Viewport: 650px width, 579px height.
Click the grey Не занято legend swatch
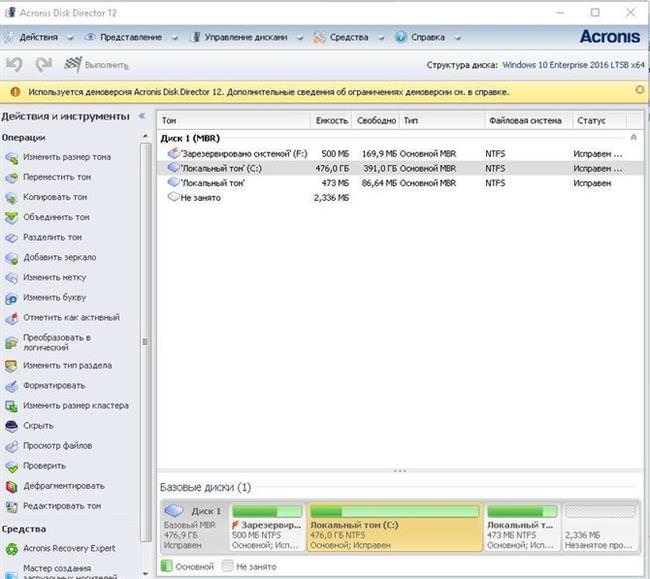[x=227, y=566]
